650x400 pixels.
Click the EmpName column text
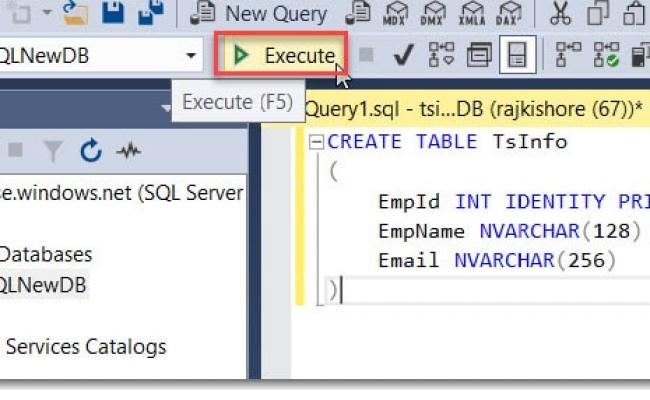(421, 231)
